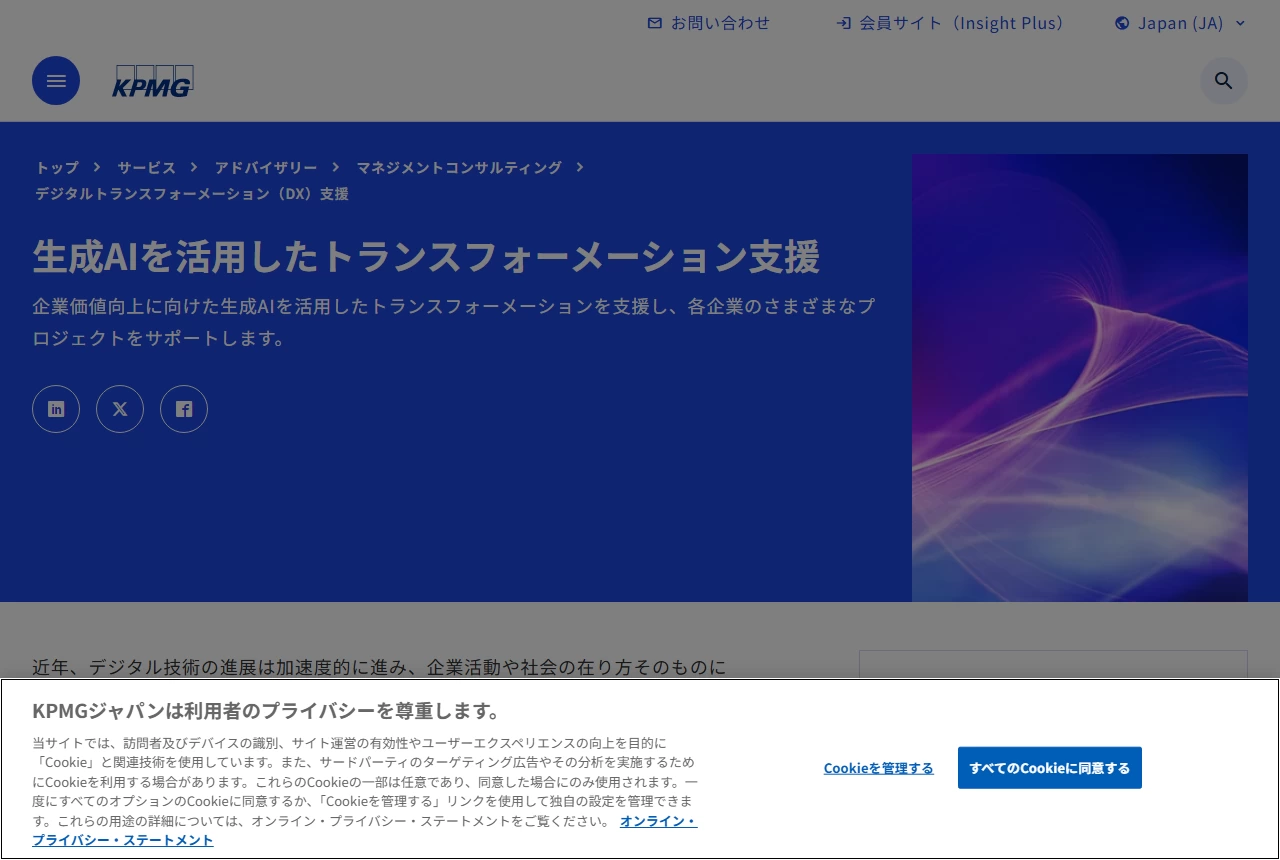Open the hamburger navigation menu
The height and width of the screenshot is (860, 1280).
56,81
